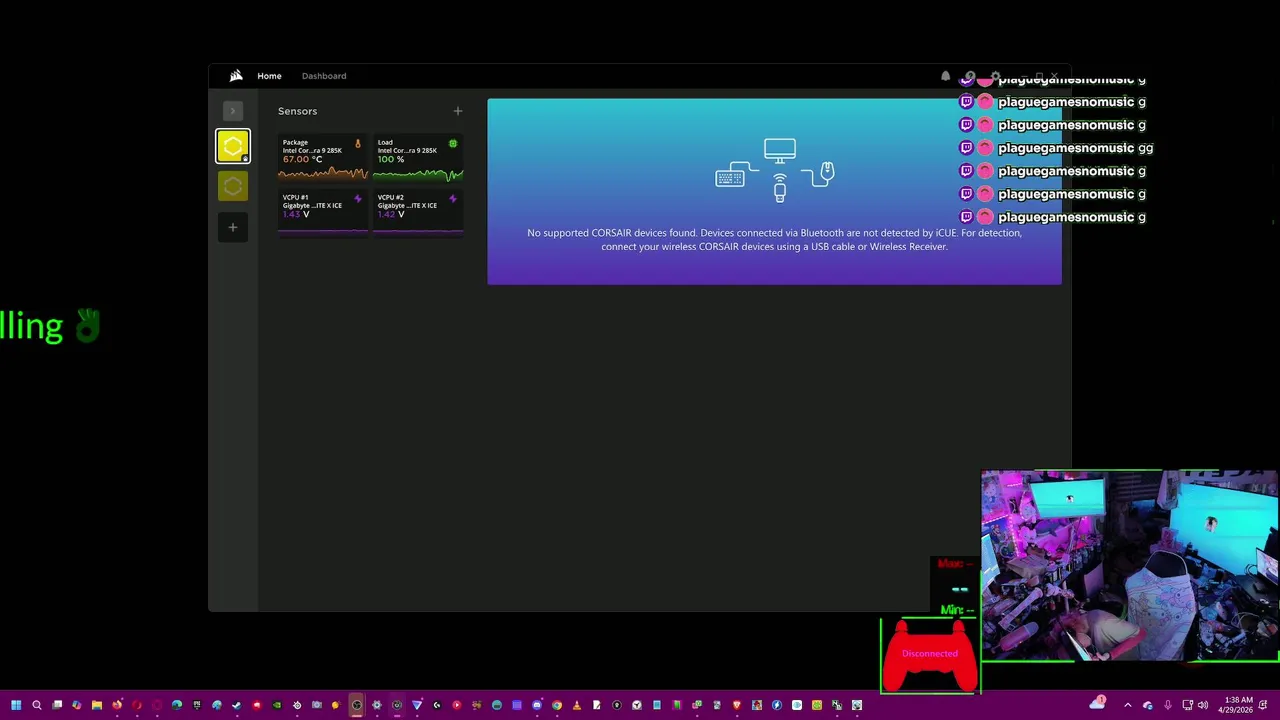Open the Home tab in iCUE
The height and width of the screenshot is (720, 1280).
coord(269,76)
